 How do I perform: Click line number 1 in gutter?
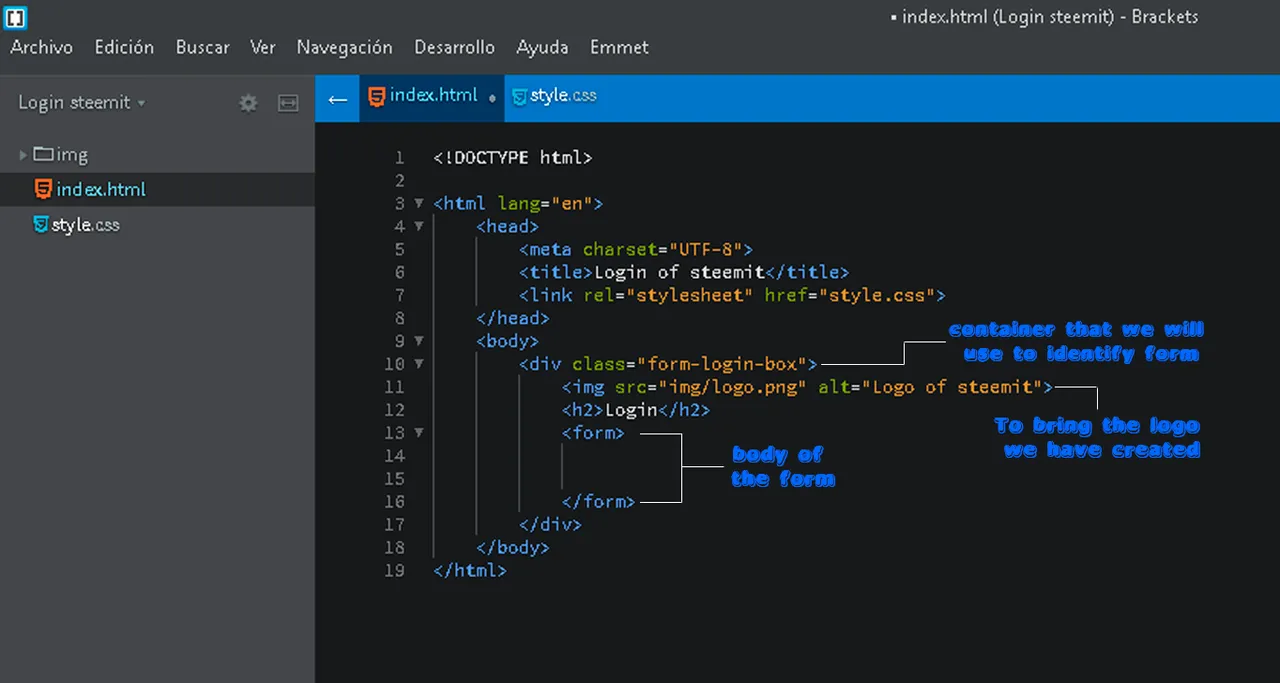(399, 158)
